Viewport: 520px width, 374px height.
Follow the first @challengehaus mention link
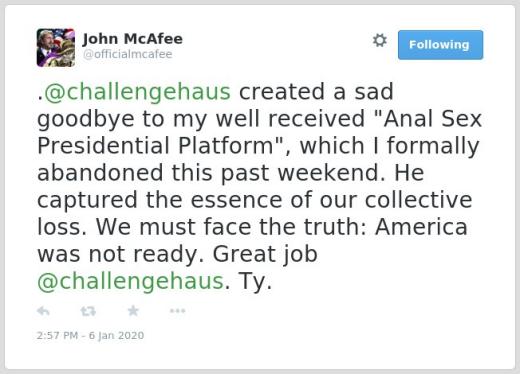coord(137,92)
